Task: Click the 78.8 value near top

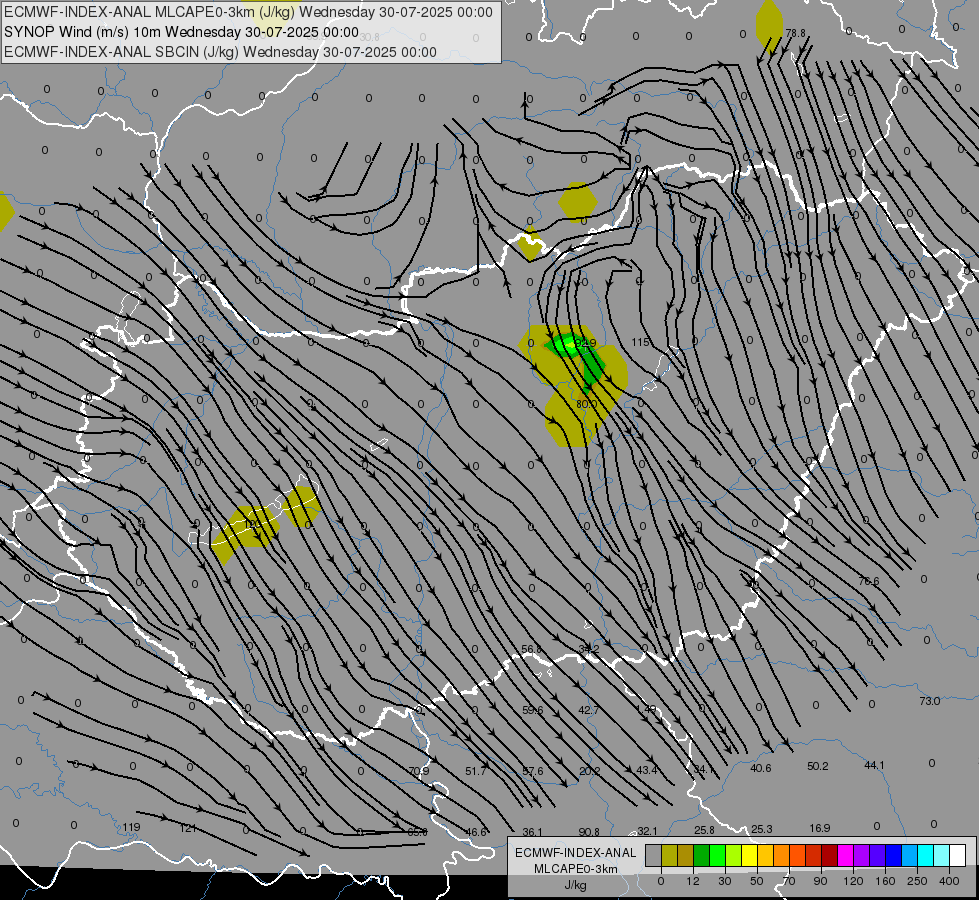Action: point(795,33)
